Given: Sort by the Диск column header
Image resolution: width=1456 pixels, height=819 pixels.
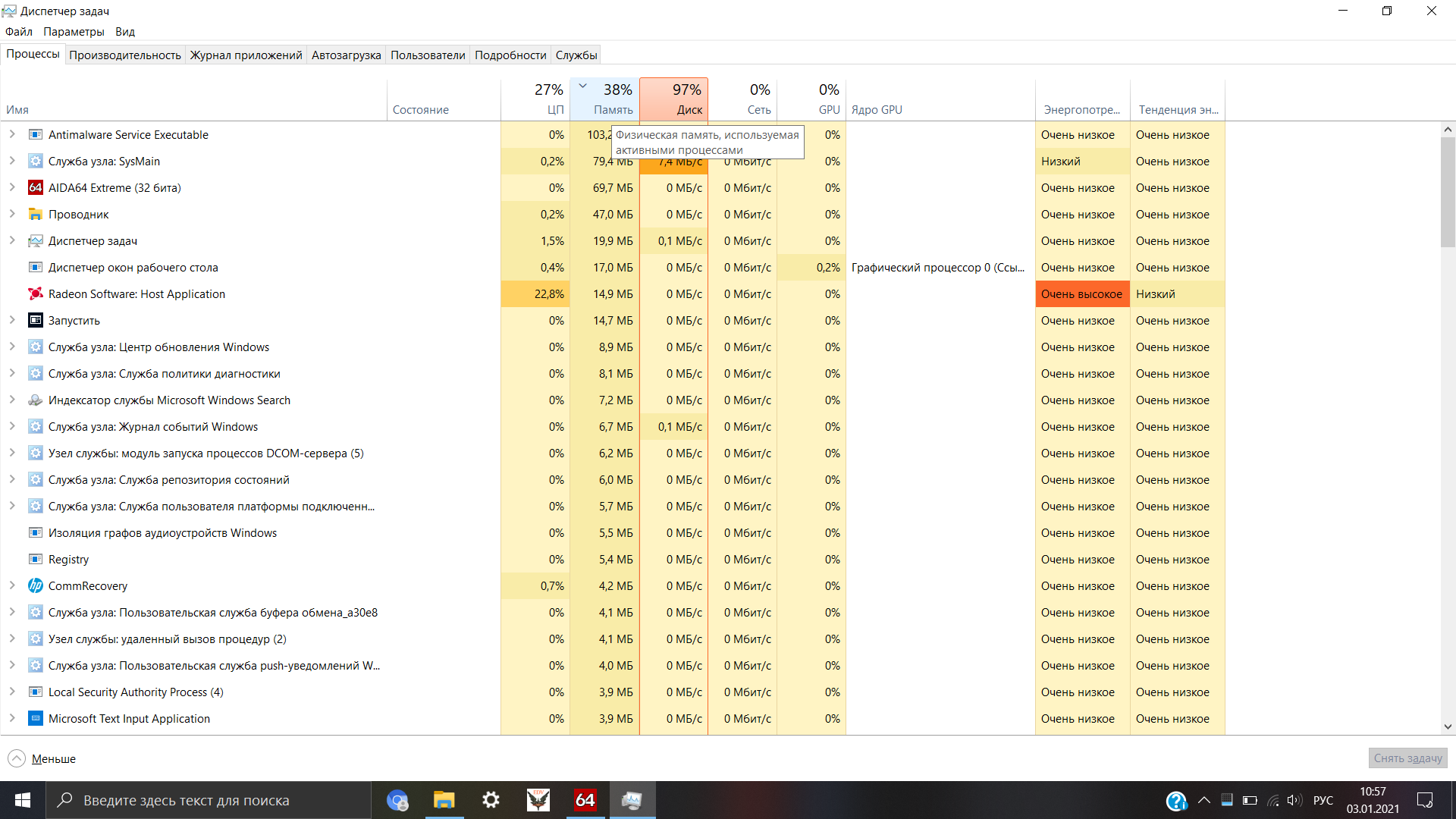Looking at the screenshot, I should pyautogui.click(x=673, y=99).
